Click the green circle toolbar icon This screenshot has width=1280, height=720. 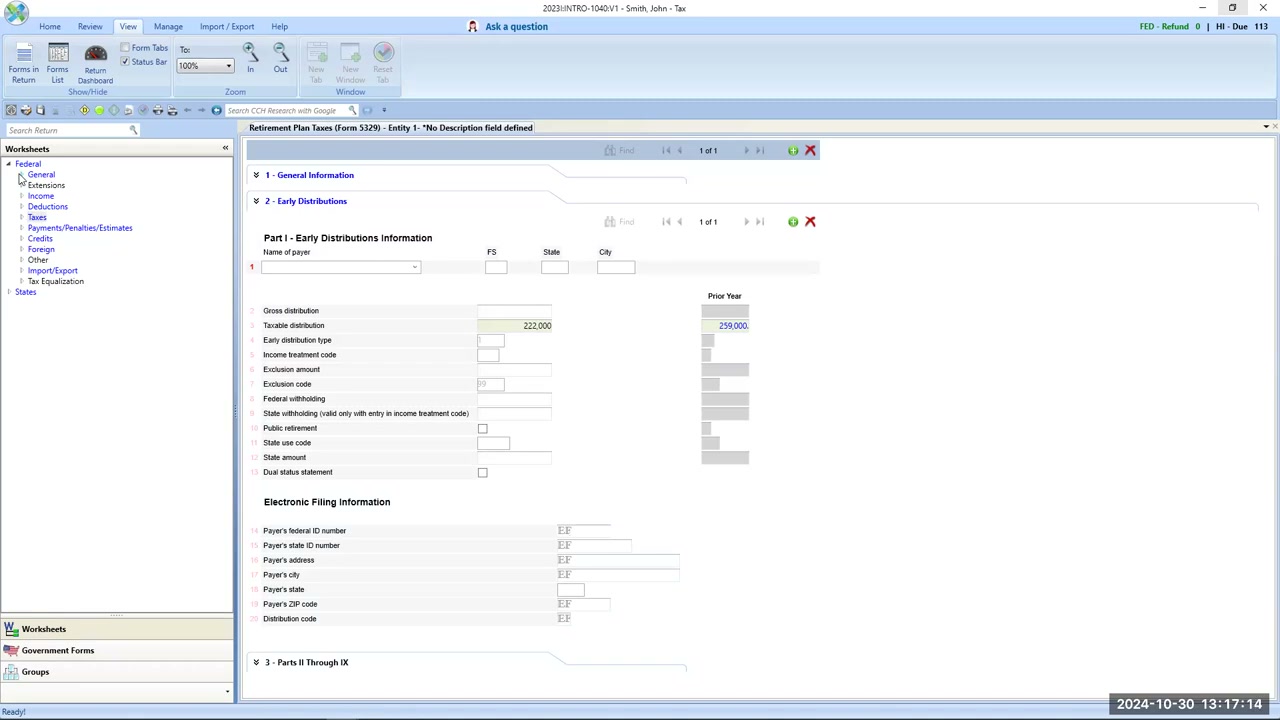click(99, 110)
